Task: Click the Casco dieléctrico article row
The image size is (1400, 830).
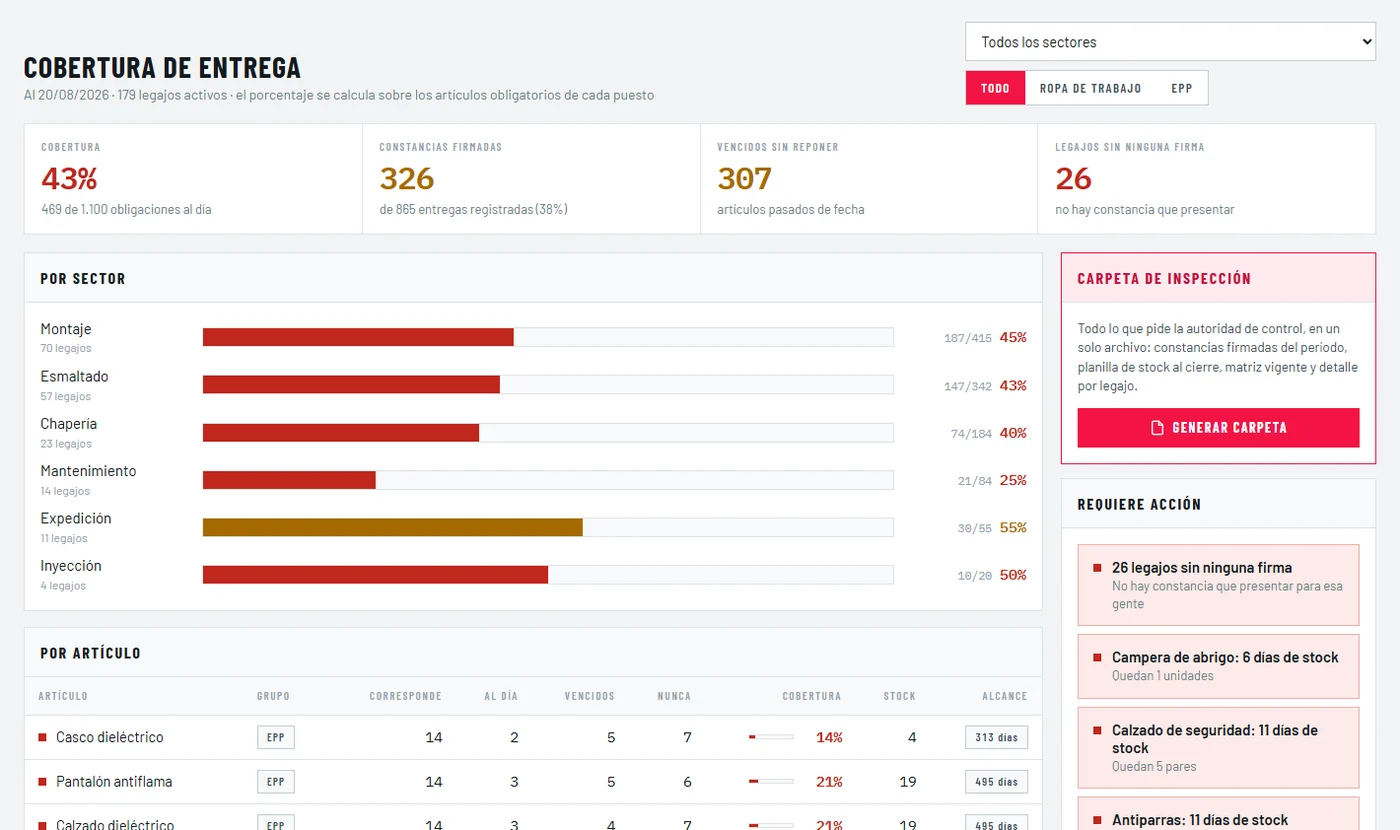Action: pos(533,738)
